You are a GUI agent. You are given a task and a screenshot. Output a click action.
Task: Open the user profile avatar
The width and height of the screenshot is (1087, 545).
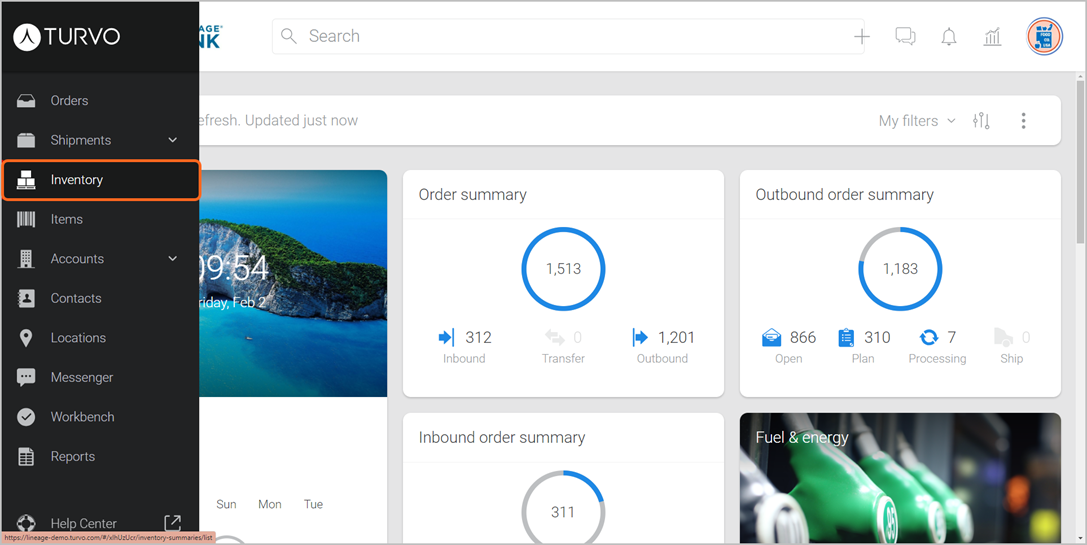pyautogui.click(x=1044, y=37)
